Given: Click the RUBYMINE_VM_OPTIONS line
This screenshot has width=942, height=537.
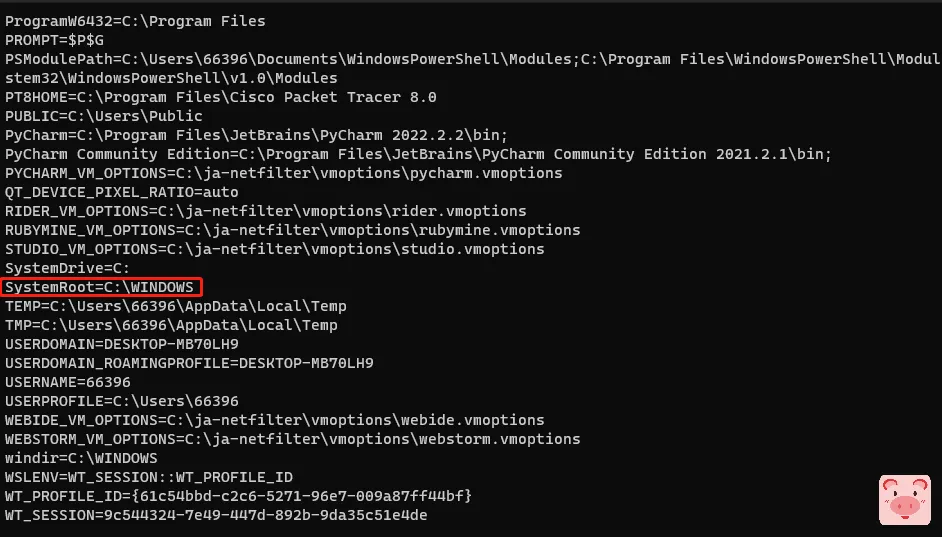Looking at the screenshot, I should pos(292,230).
